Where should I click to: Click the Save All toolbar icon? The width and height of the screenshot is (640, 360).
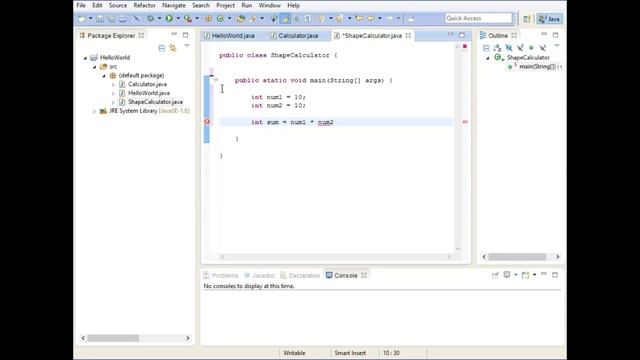pyautogui.click(x=111, y=18)
